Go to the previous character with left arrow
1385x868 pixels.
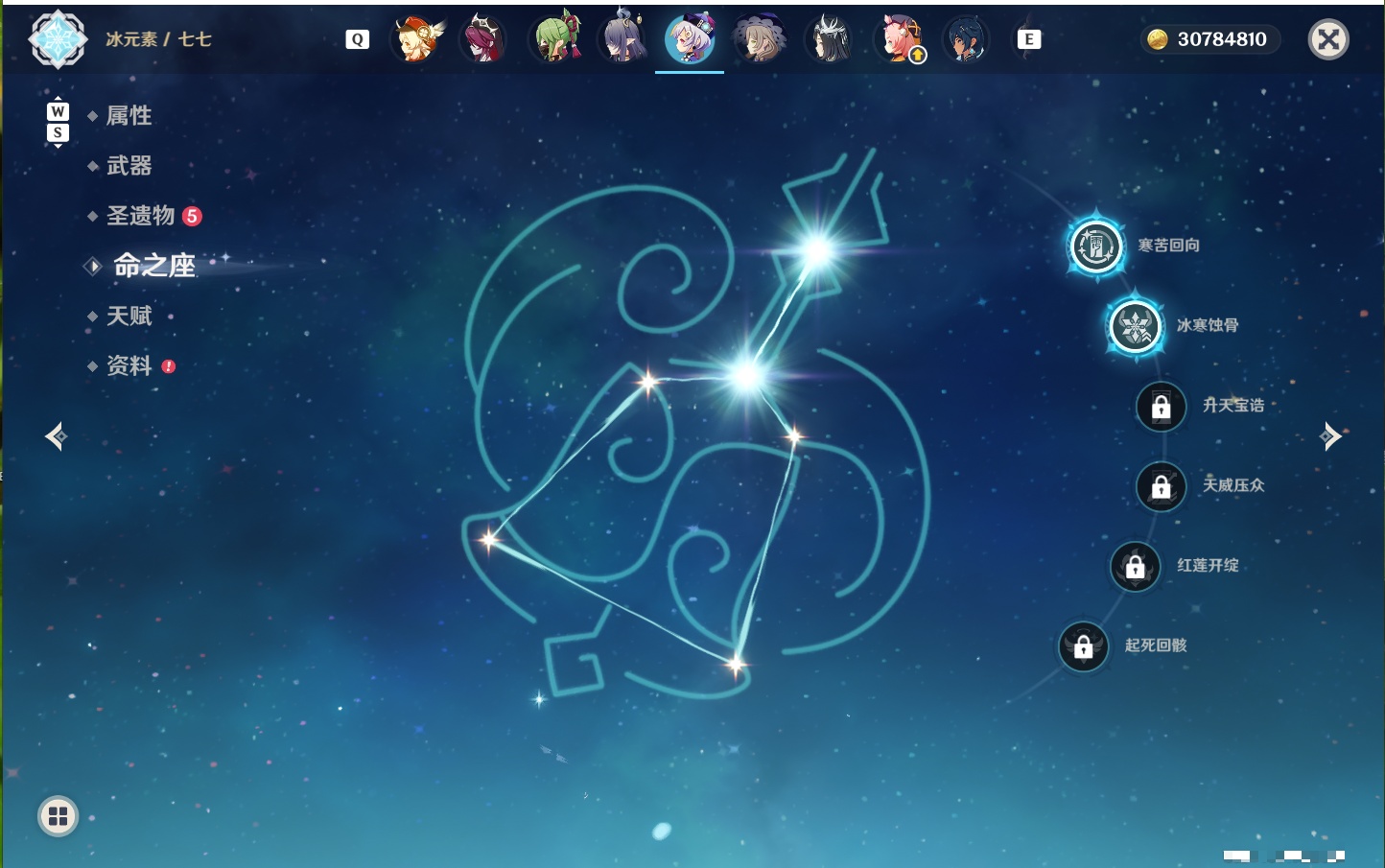(x=56, y=436)
